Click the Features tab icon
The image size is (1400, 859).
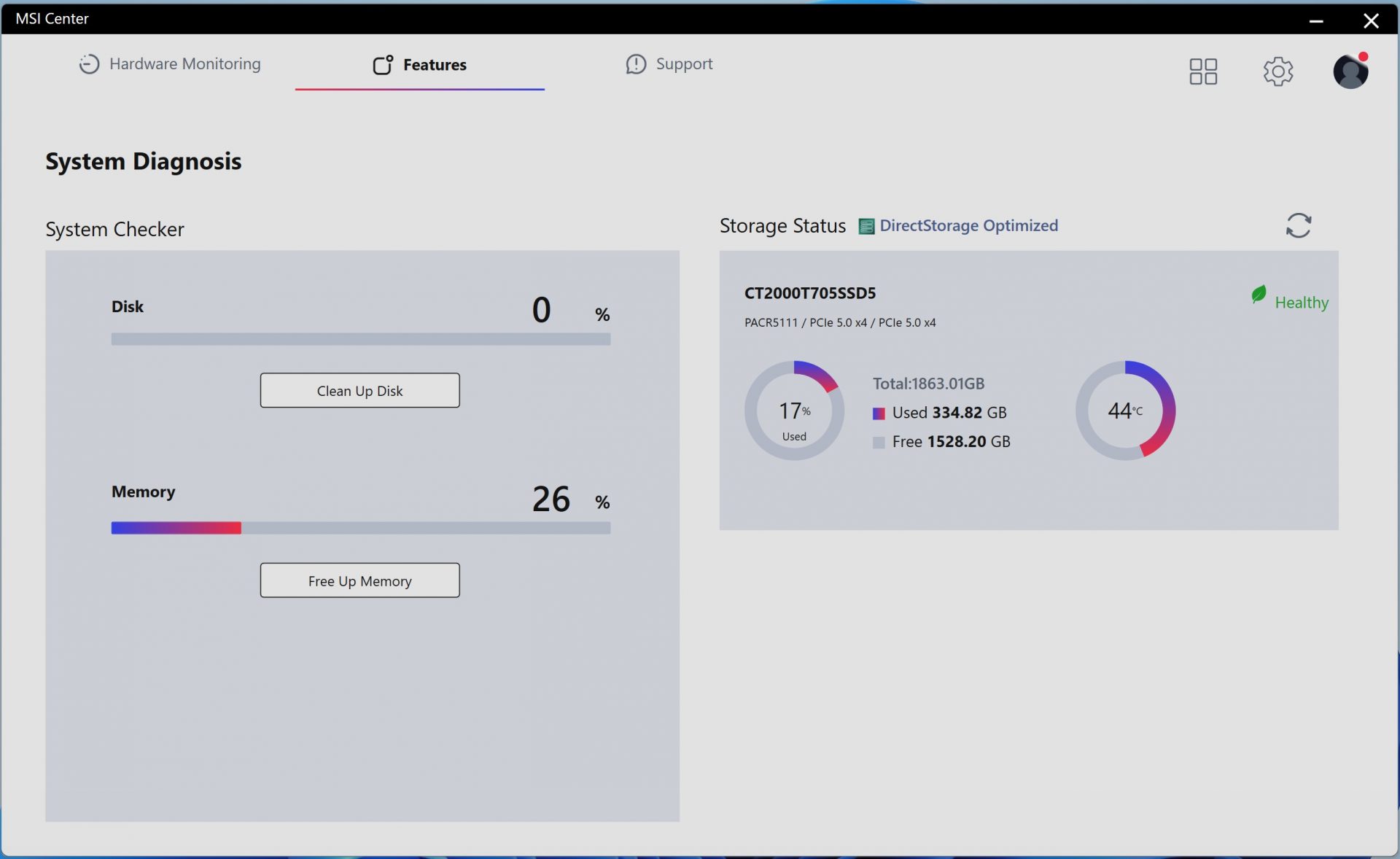pyautogui.click(x=383, y=65)
